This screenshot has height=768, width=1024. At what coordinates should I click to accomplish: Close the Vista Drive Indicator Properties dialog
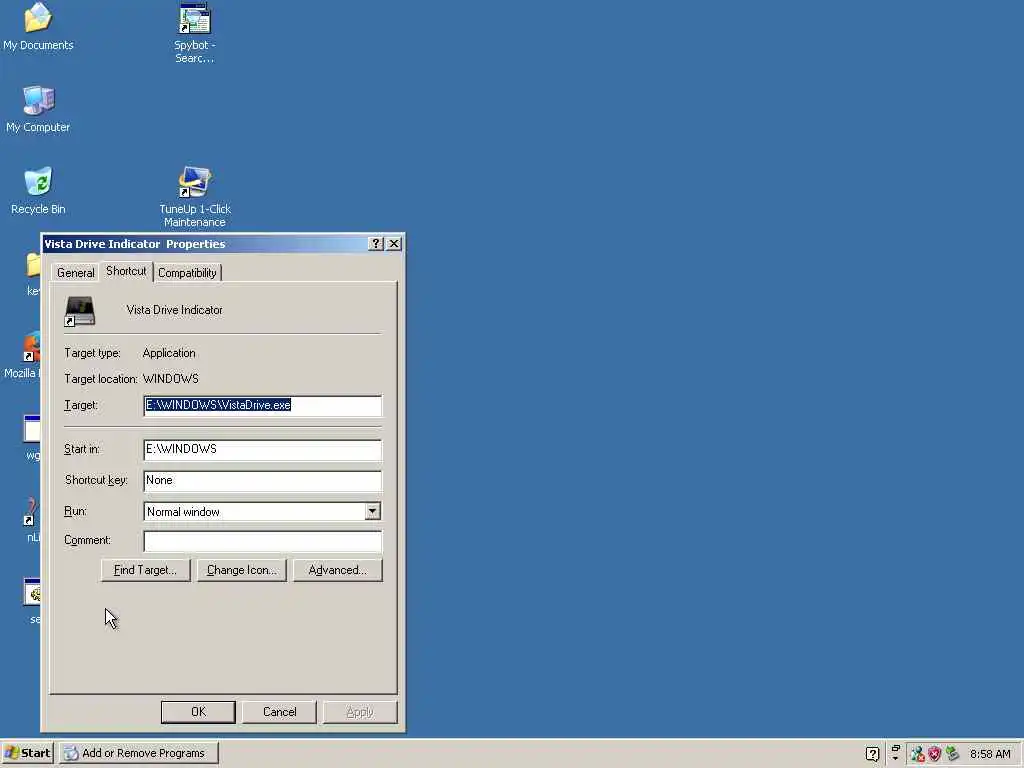click(x=394, y=244)
